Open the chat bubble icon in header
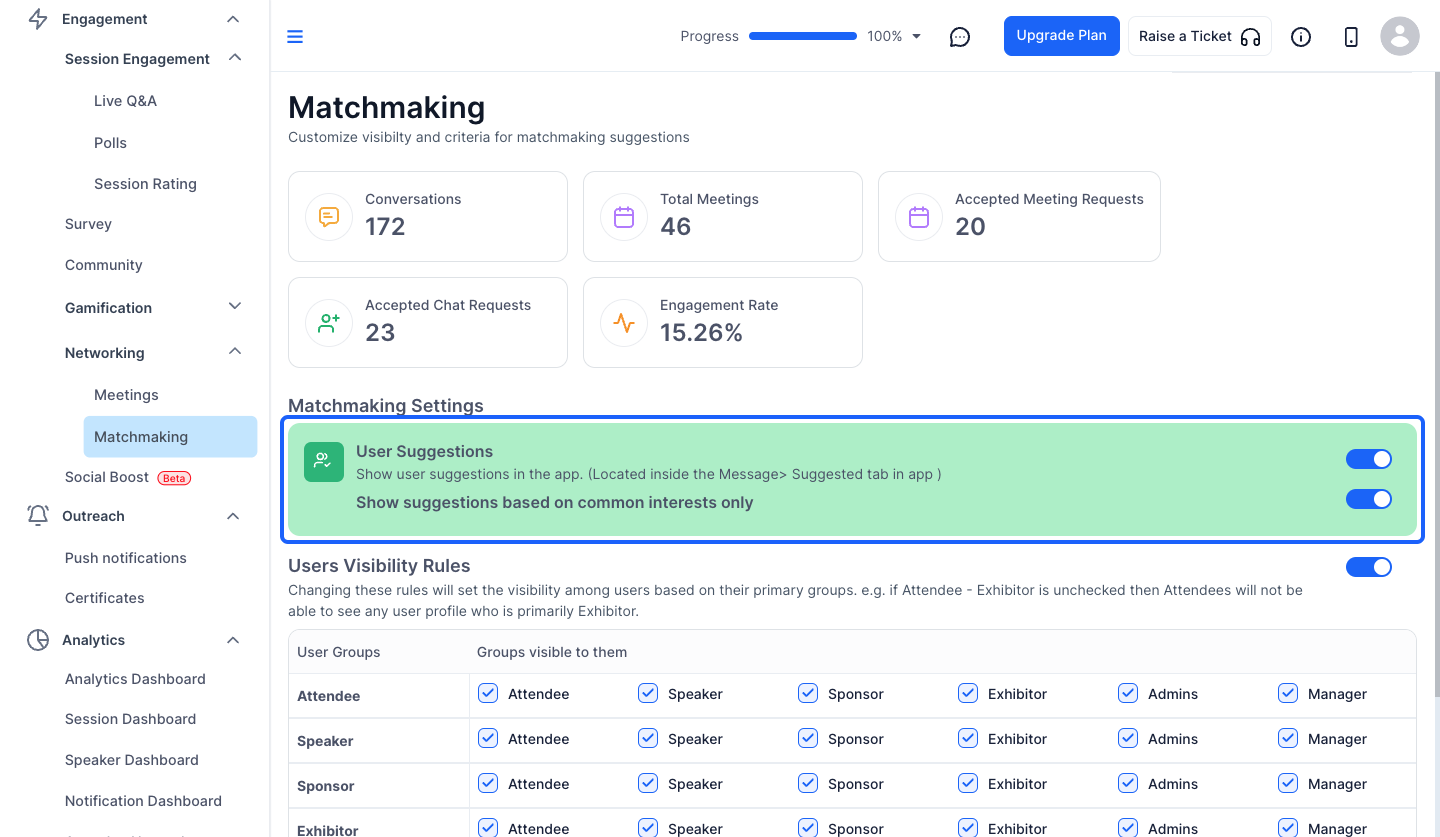 960,37
